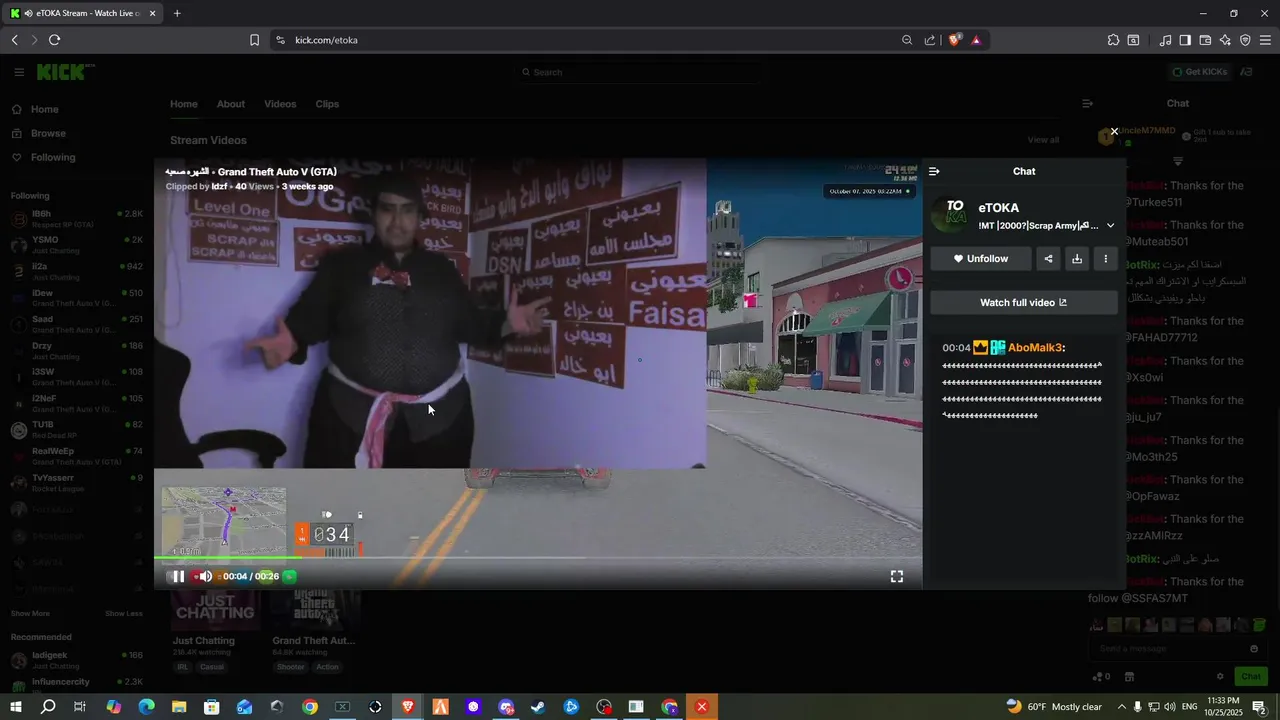
Task: Collapse the main stream chat panel
Action: coord(1088,104)
